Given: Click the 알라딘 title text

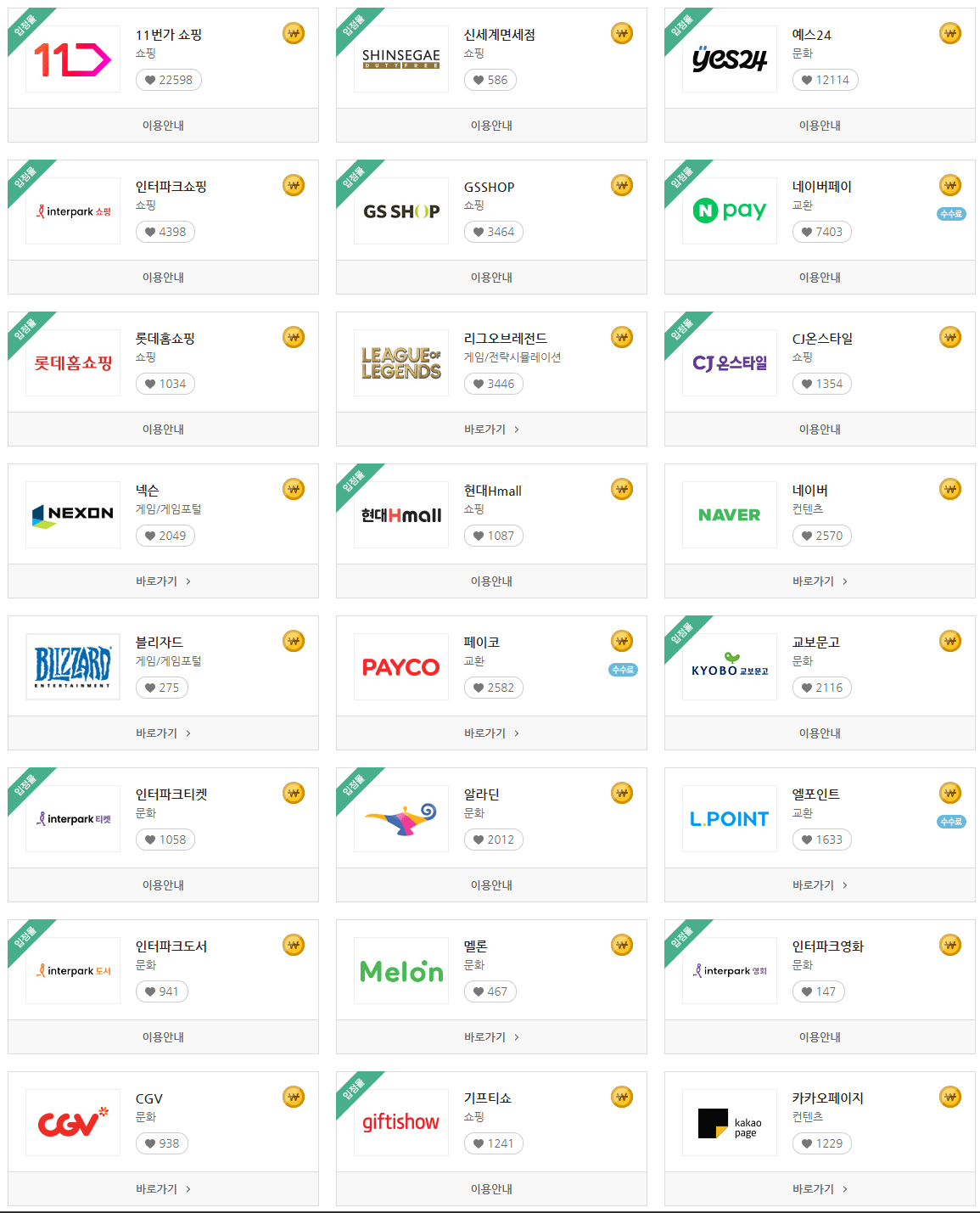Looking at the screenshot, I should pyautogui.click(x=481, y=795).
